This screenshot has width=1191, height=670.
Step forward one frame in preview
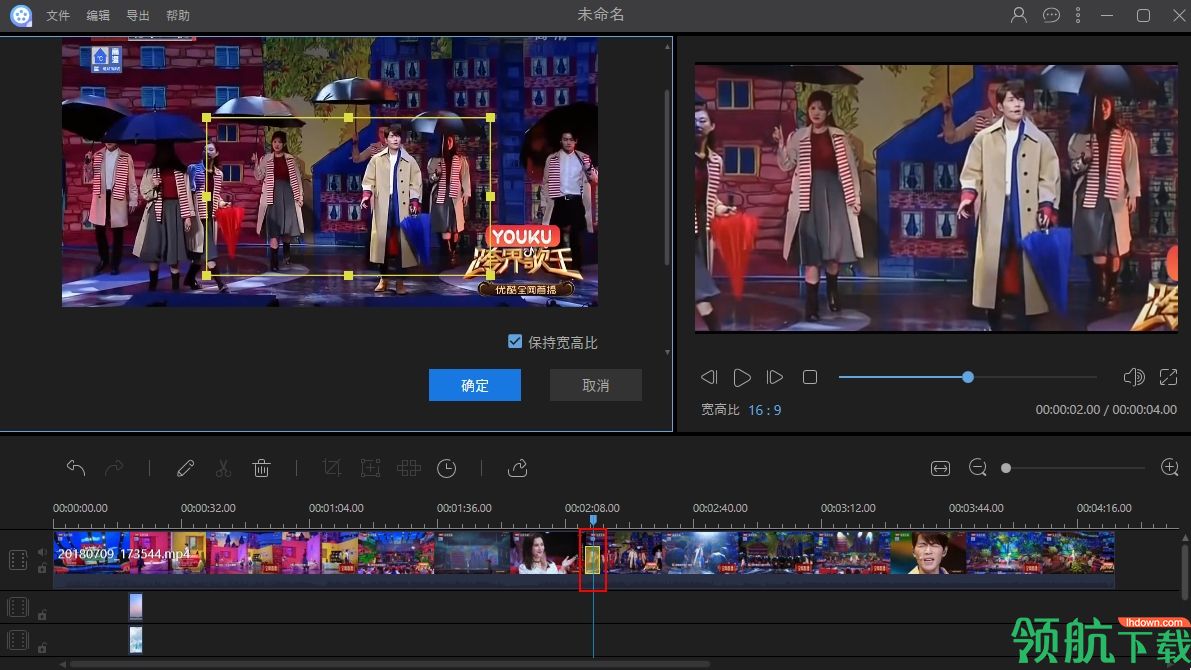pyautogui.click(x=775, y=377)
